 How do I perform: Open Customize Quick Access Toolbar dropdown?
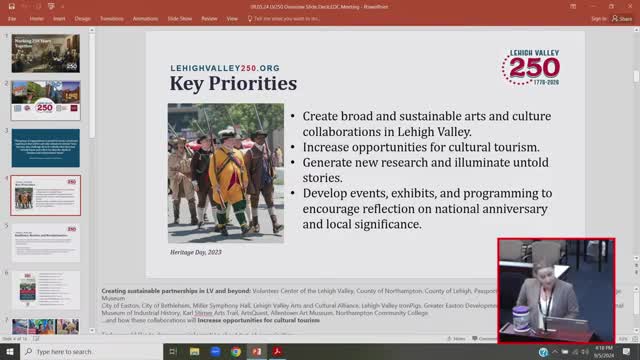pos(62,7)
